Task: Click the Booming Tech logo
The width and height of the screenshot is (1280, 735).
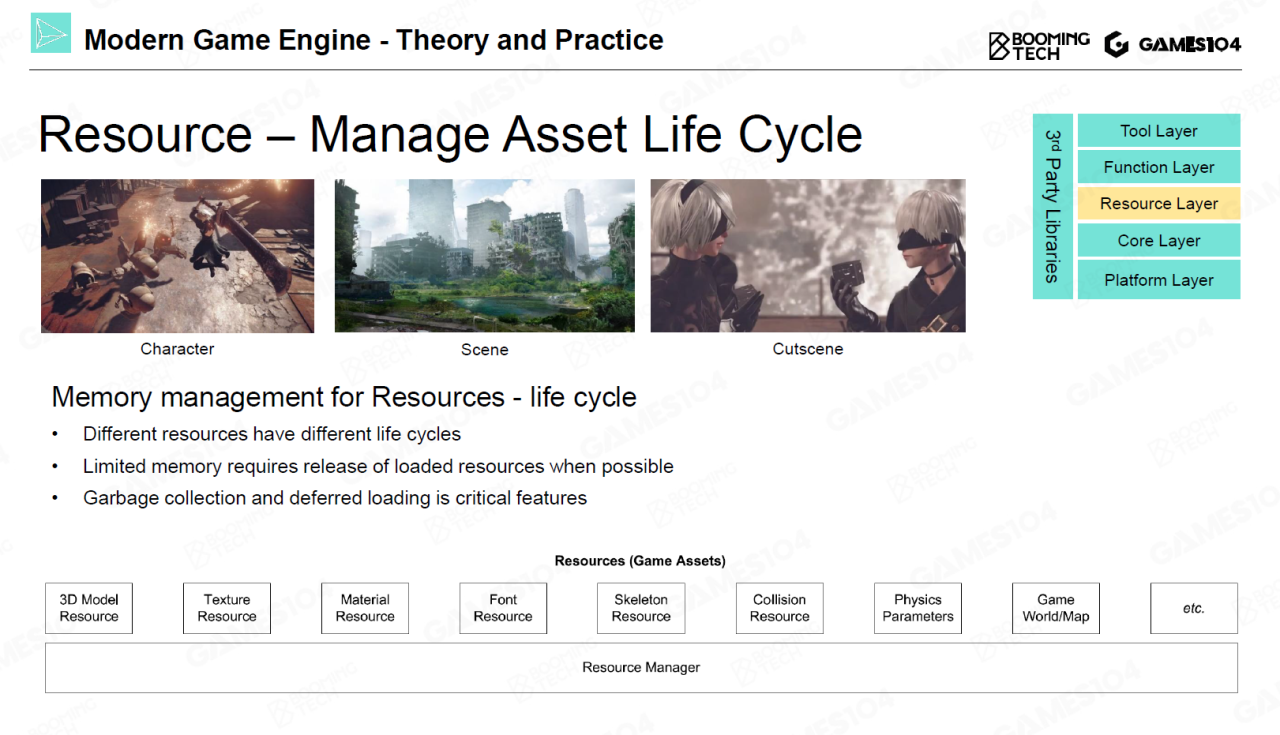Action: (1039, 45)
